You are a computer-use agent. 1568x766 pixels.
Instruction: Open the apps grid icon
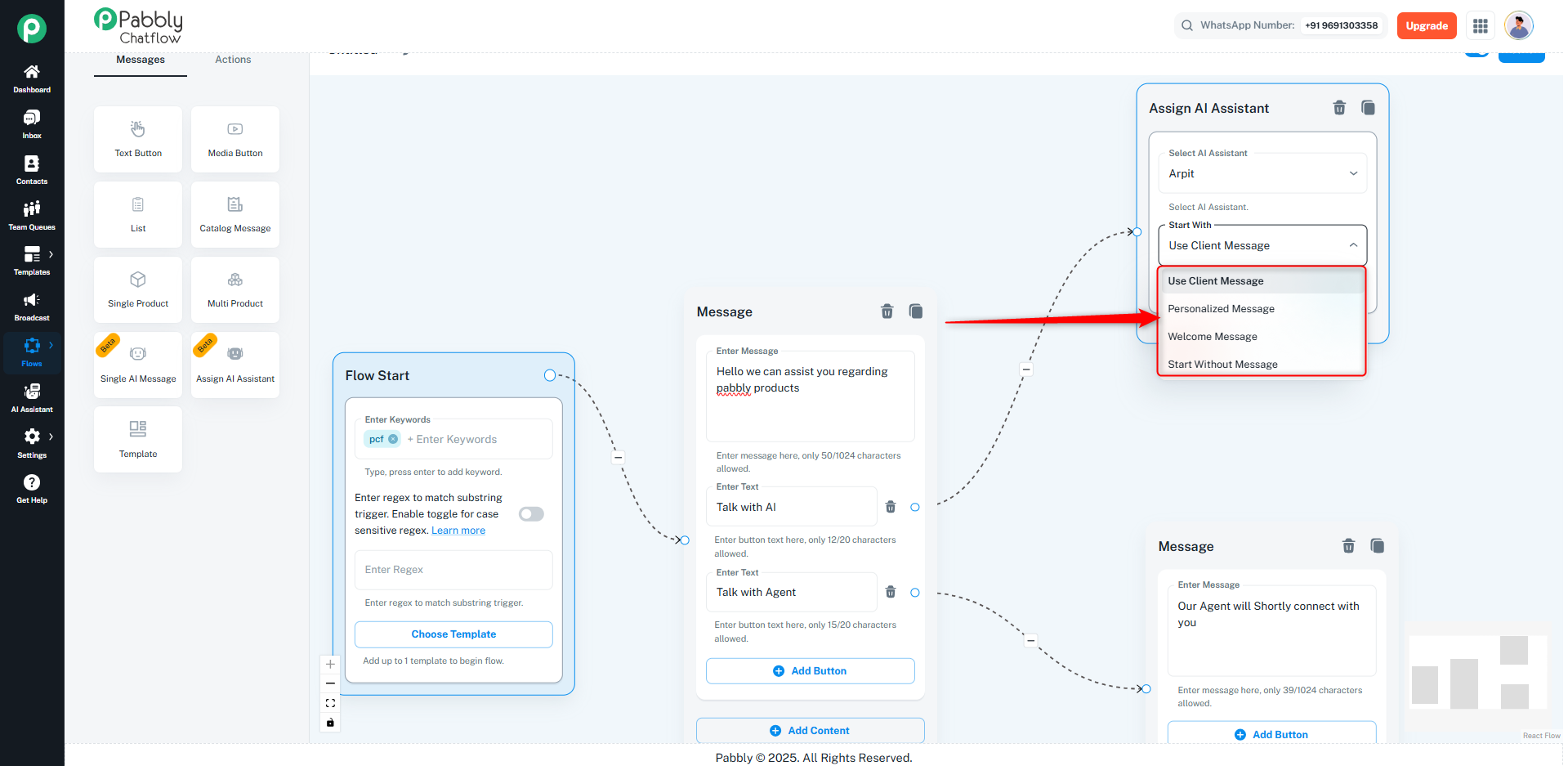pyautogui.click(x=1480, y=26)
